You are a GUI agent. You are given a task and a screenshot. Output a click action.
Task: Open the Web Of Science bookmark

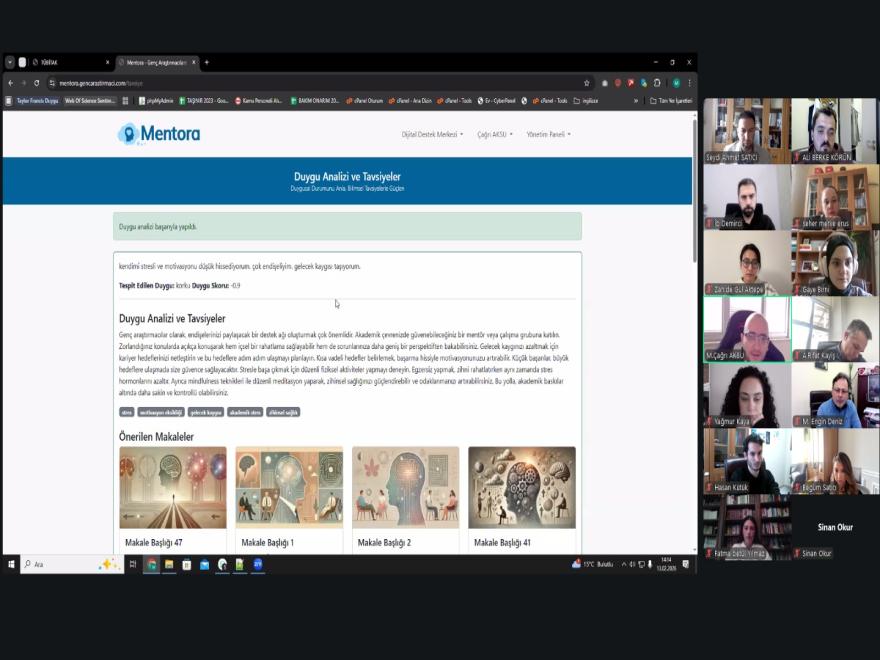tap(90, 101)
